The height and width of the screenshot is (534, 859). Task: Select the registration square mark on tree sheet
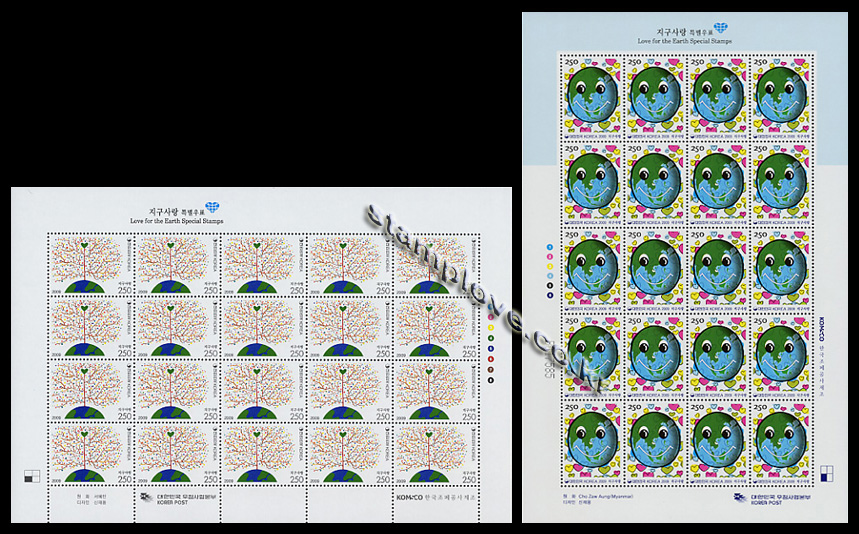coord(32,476)
